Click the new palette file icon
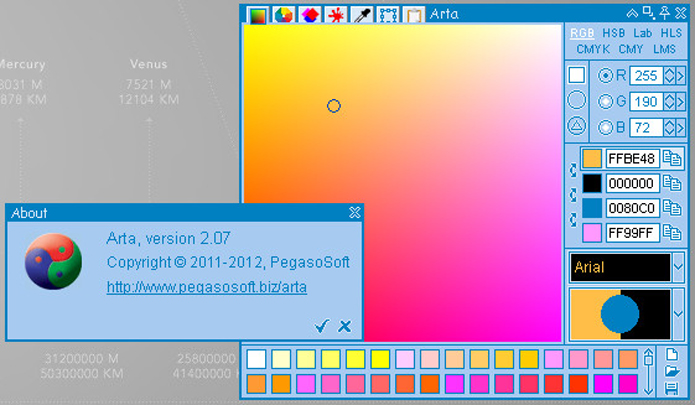This screenshot has width=695, height=405. (672, 355)
